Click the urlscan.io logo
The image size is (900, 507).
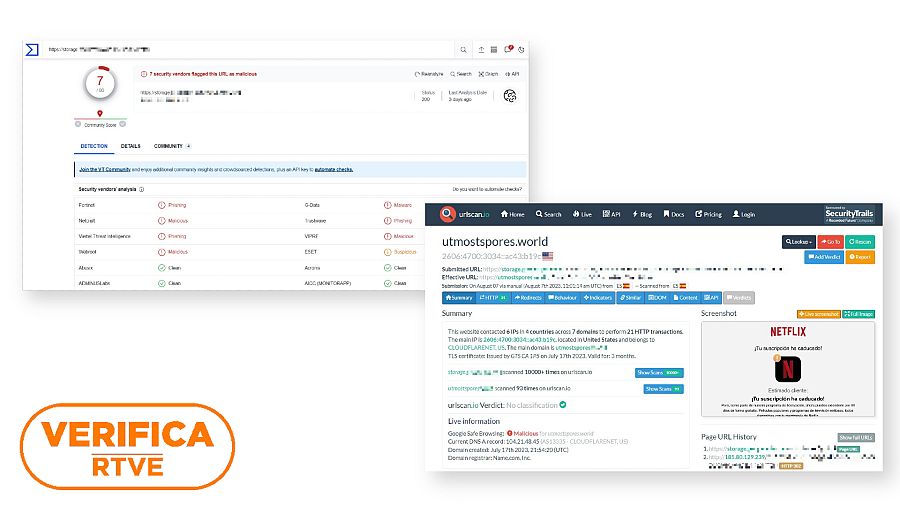pyautogui.click(x=464, y=214)
